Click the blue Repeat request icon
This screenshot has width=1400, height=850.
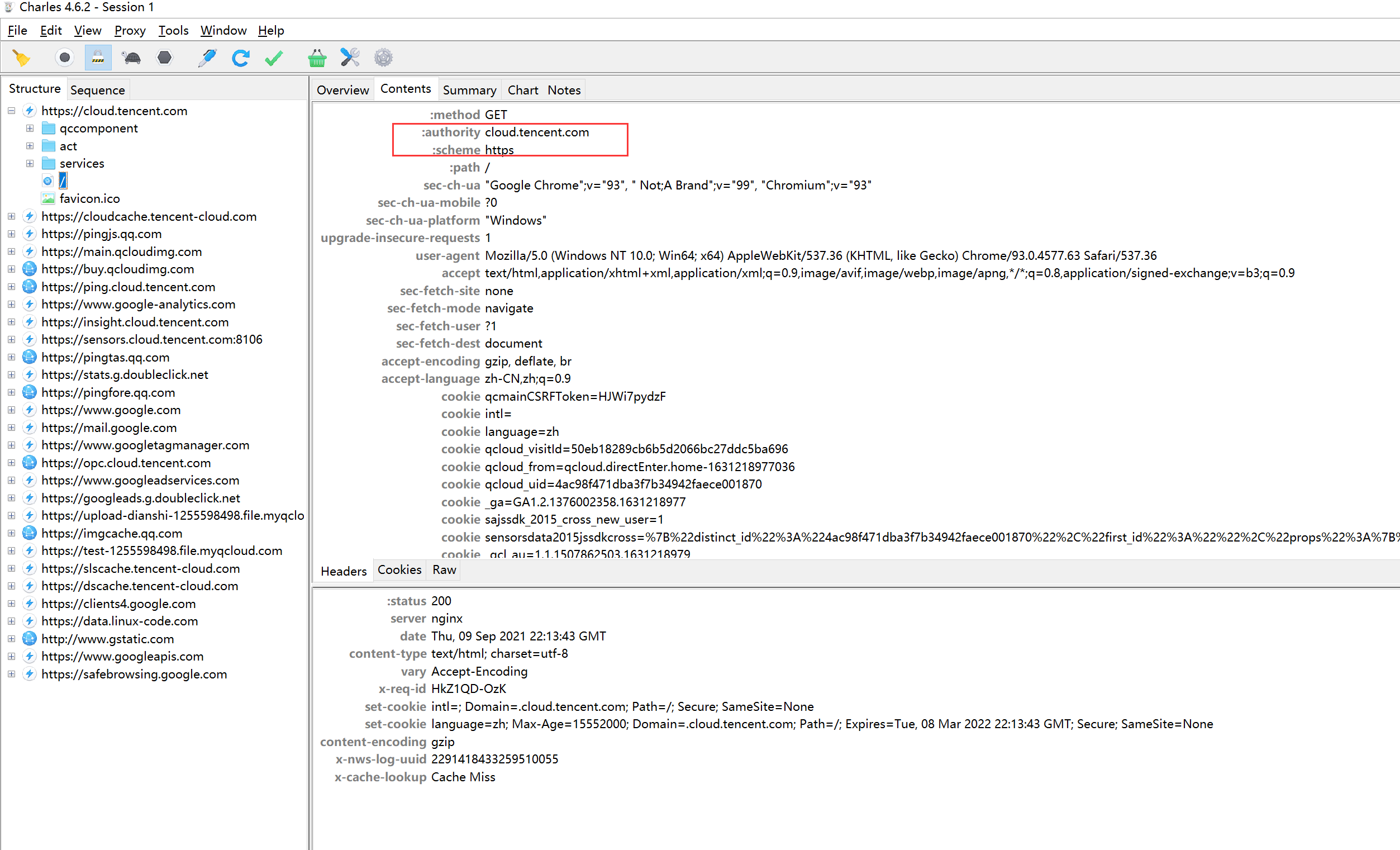pyautogui.click(x=241, y=58)
